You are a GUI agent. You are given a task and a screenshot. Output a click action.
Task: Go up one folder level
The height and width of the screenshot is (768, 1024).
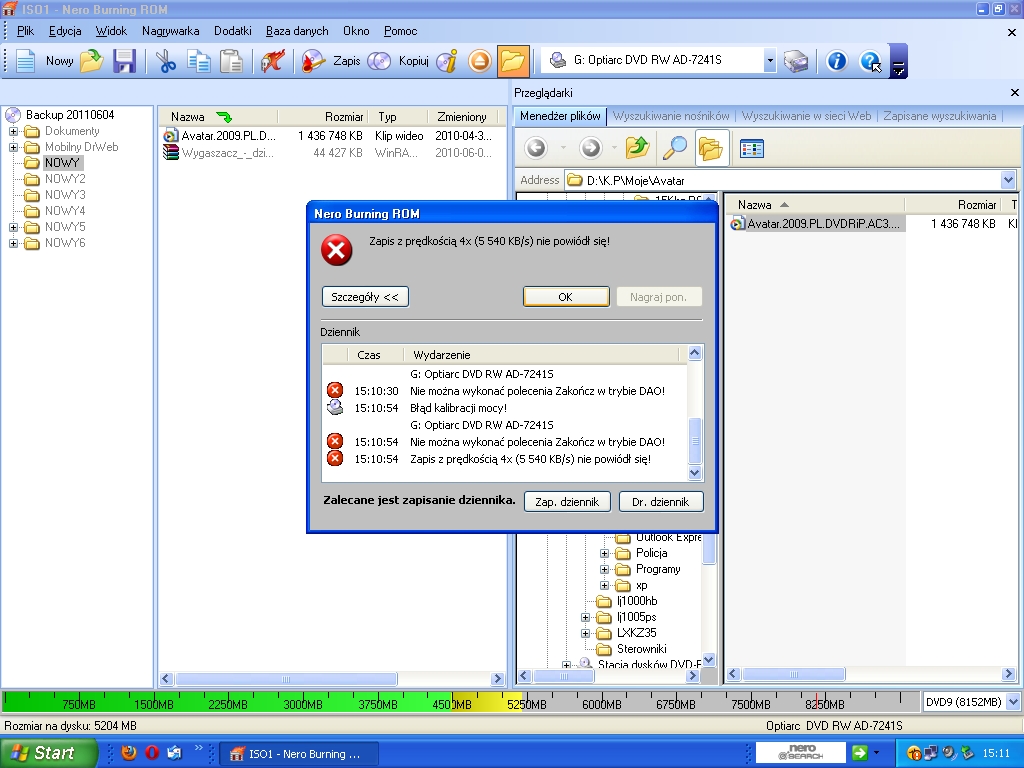(x=637, y=148)
